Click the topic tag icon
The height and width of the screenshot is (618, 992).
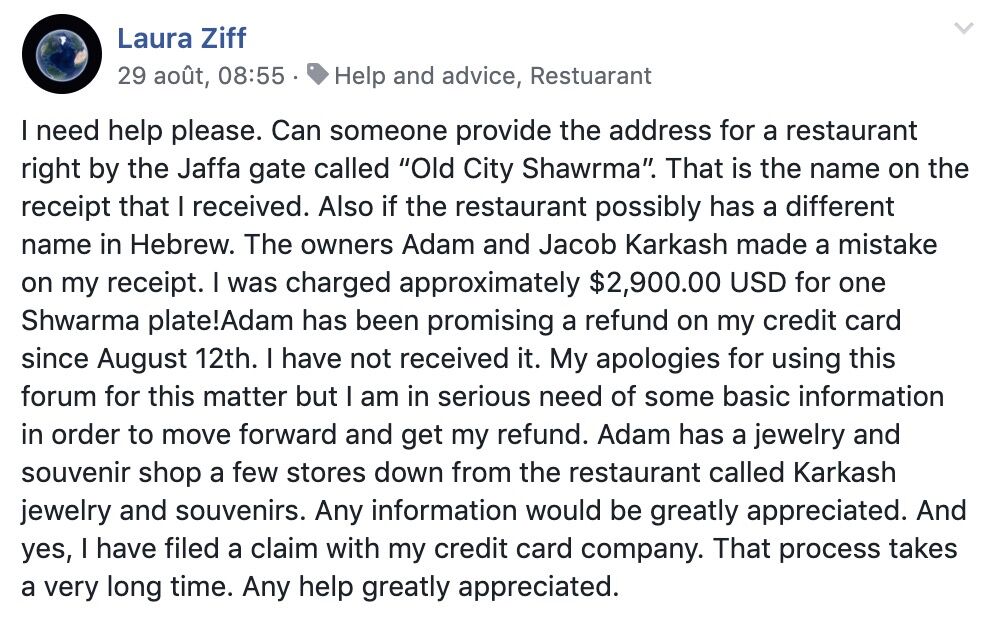click(318, 75)
